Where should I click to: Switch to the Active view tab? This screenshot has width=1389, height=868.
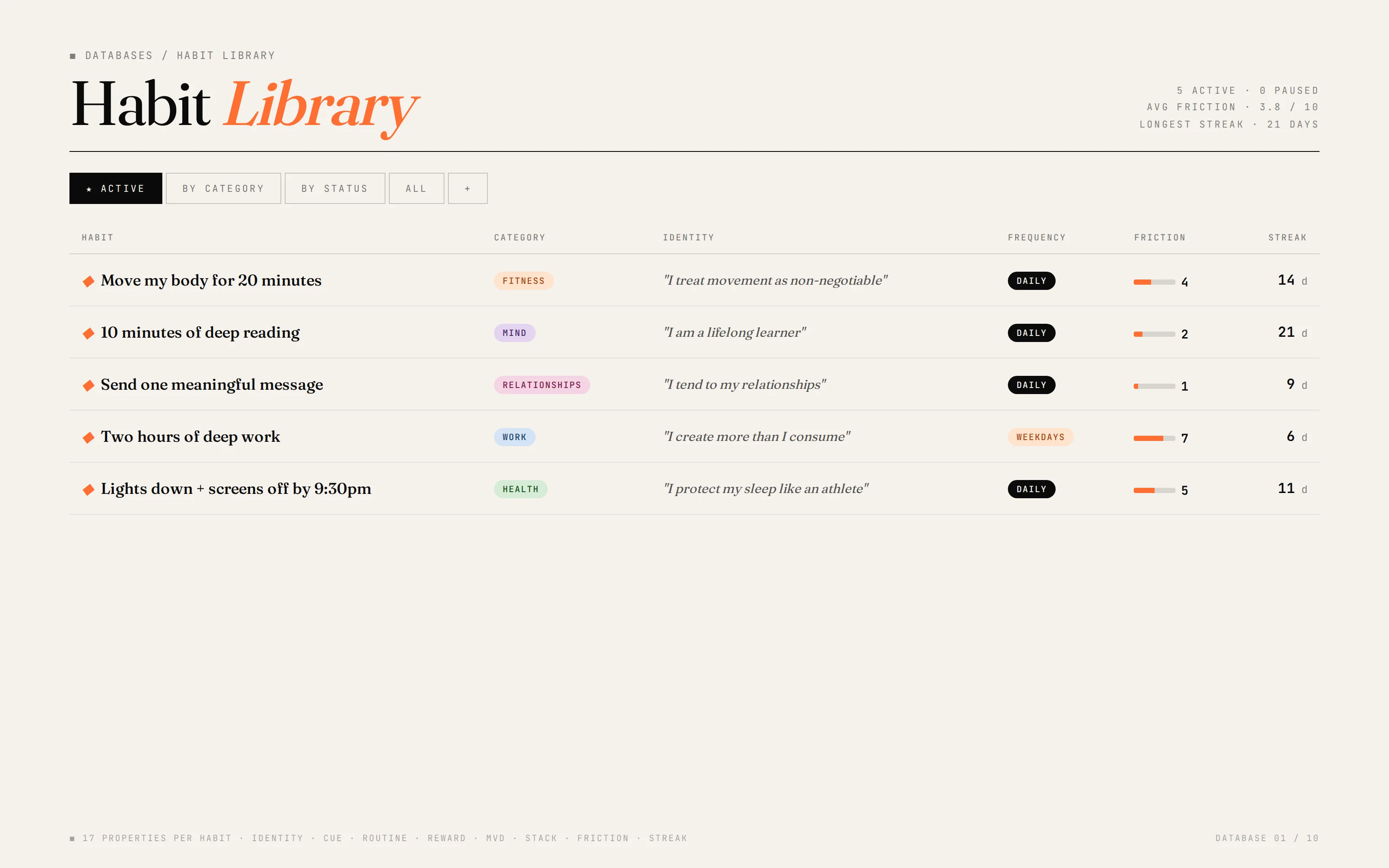pyautogui.click(x=116, y=188)
